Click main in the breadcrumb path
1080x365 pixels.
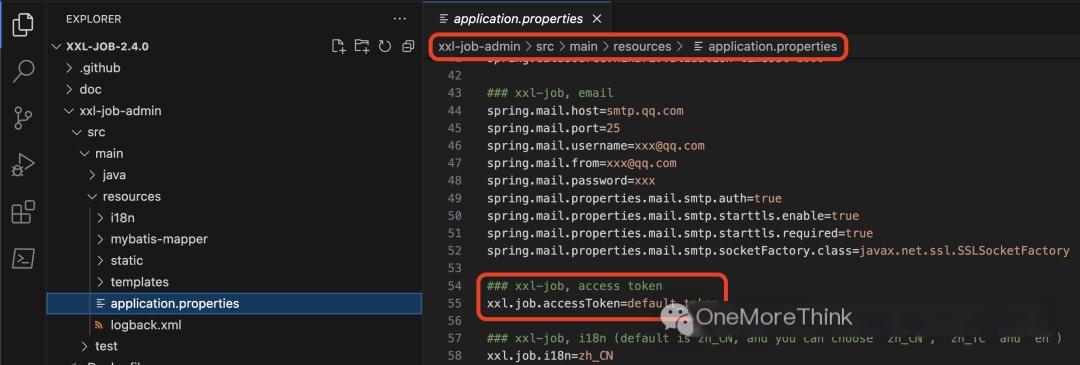(583, 47)
